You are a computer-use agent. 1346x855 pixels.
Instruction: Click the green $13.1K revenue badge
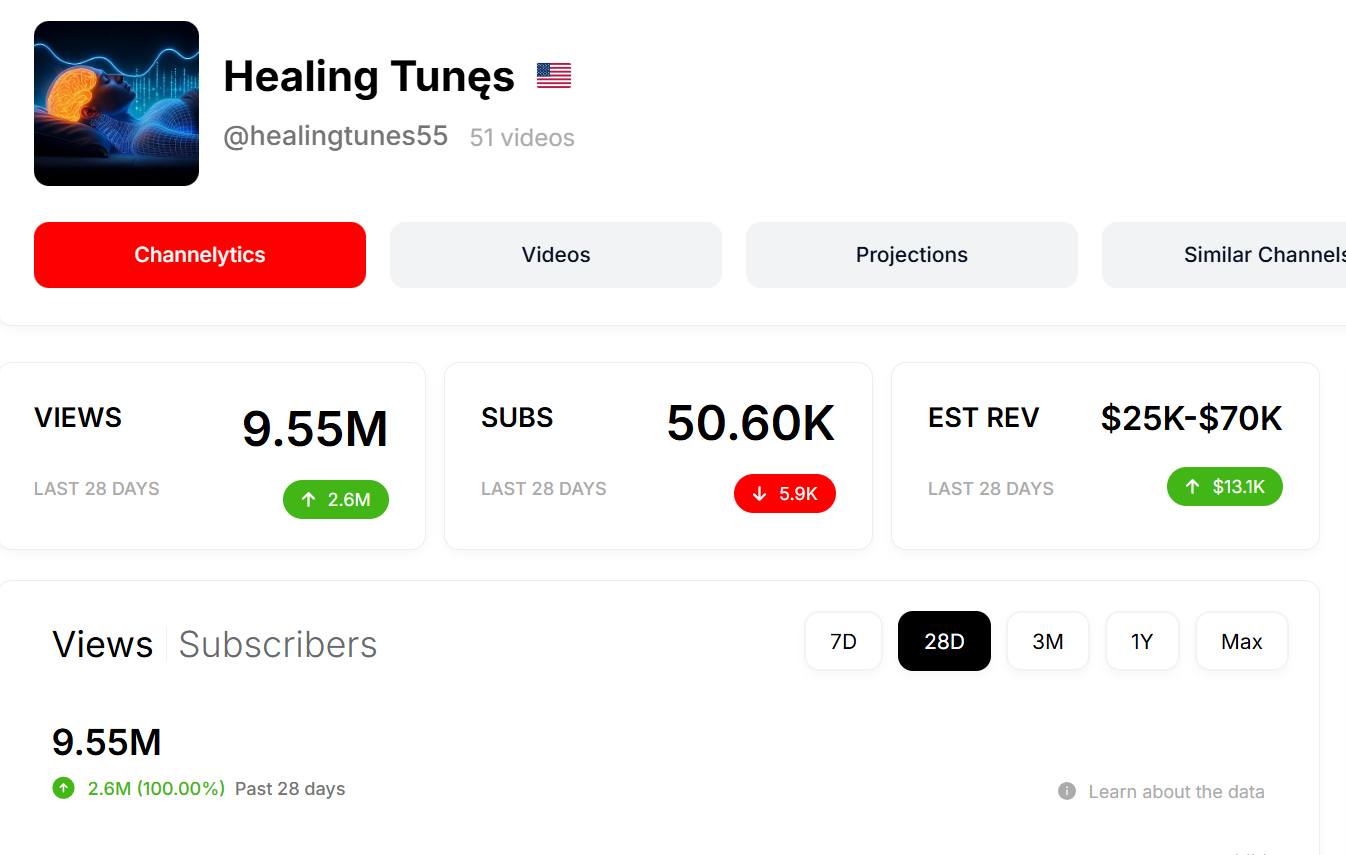1225,487
